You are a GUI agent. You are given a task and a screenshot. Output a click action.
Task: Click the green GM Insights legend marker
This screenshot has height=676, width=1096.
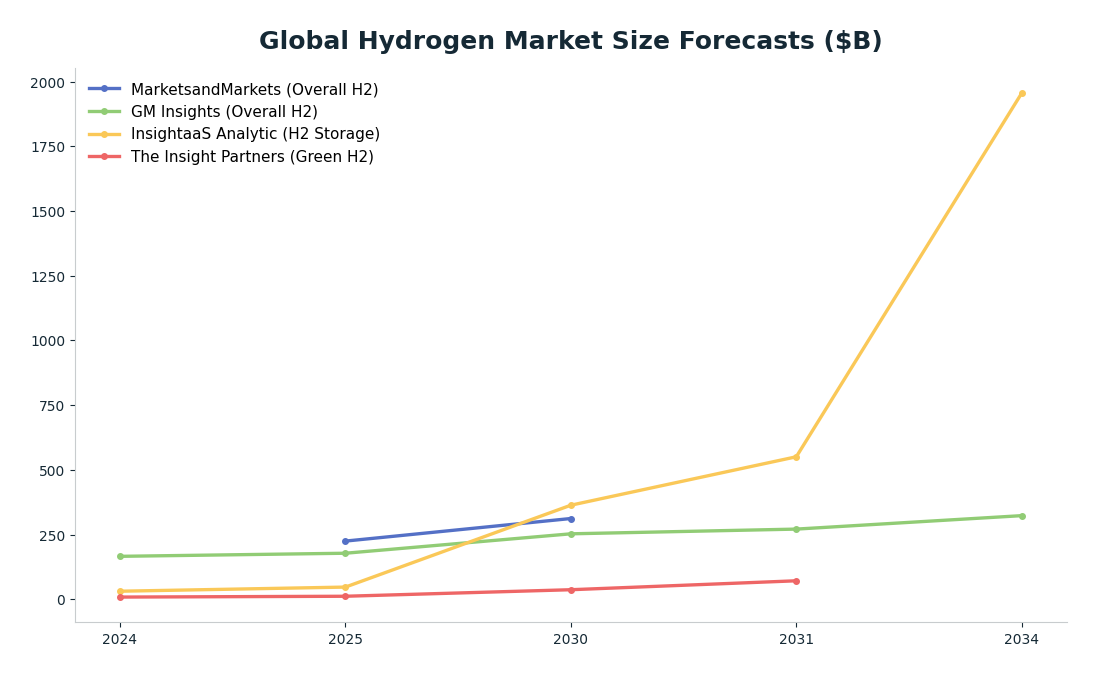click(x=105, y=111)
